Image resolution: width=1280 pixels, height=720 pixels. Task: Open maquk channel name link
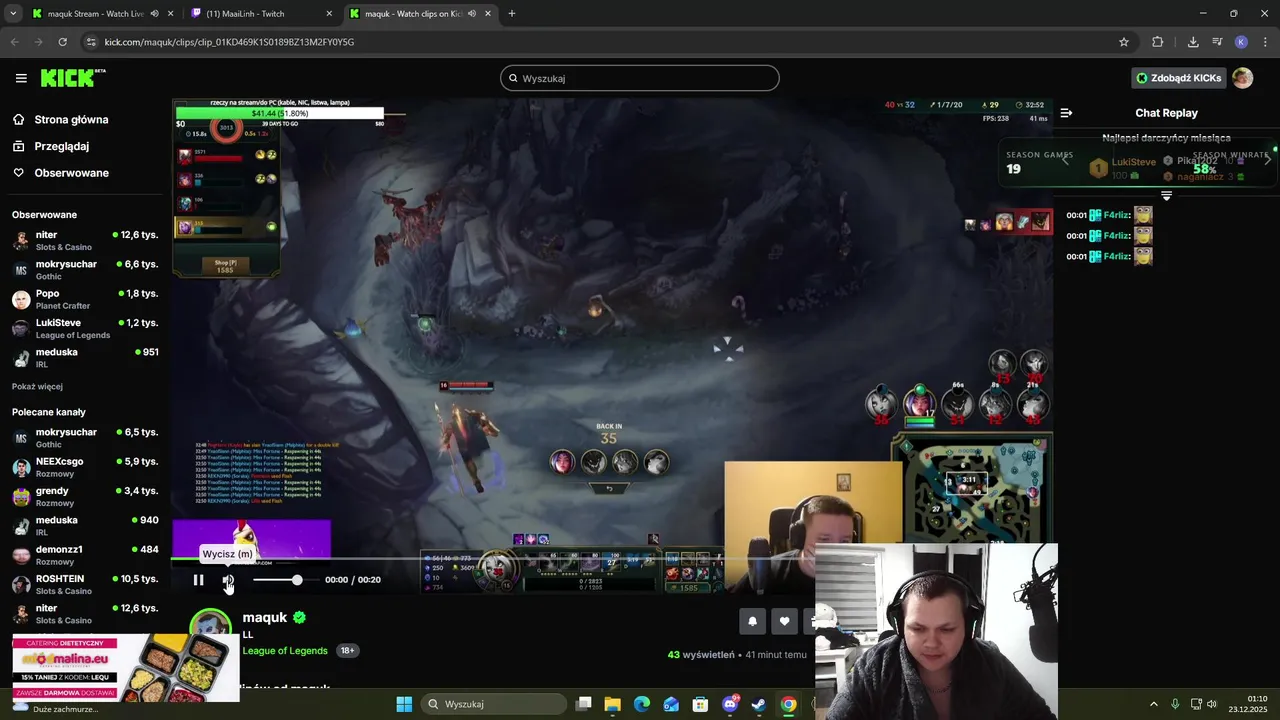coord(265,617)
